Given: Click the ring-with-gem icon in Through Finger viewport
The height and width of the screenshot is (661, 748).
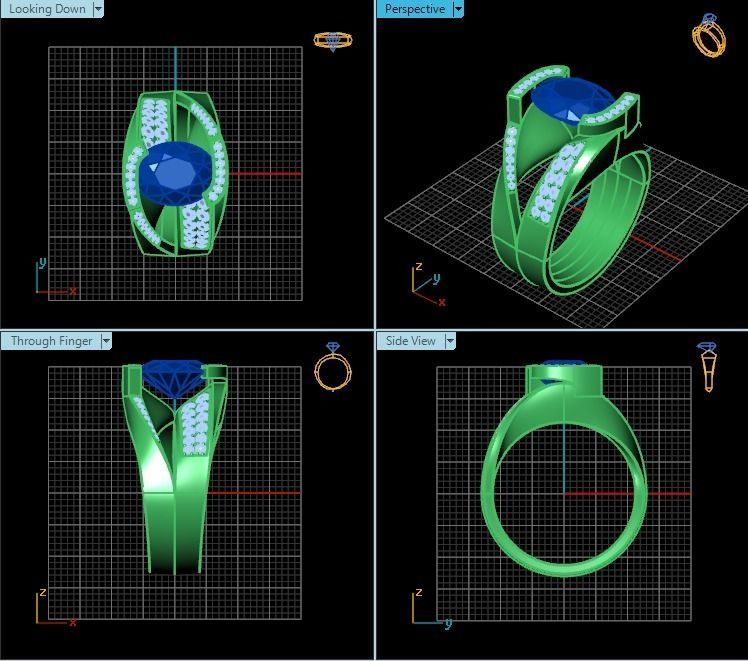Looking at the screenshot, I should click(333, 366).
